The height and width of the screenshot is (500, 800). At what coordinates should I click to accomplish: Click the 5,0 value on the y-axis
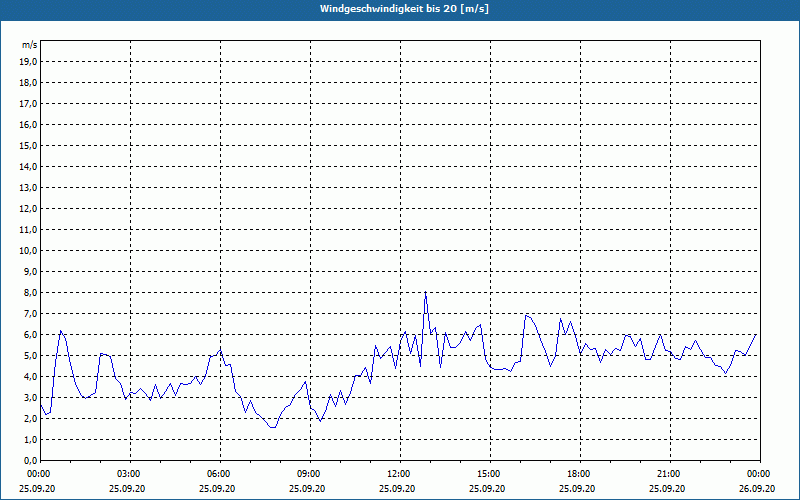click(x=29, y=355)
